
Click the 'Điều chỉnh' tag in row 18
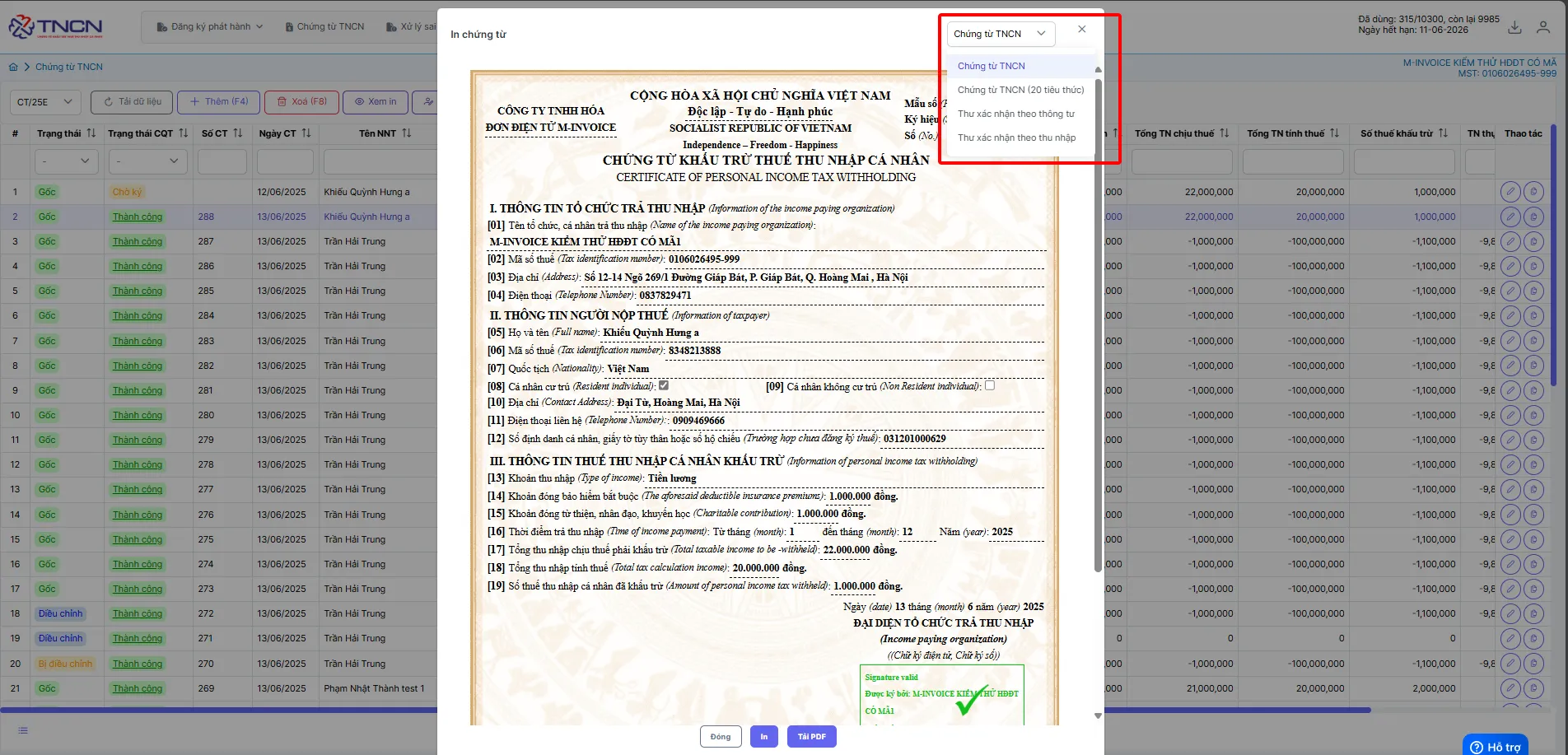tap(61, 614)
